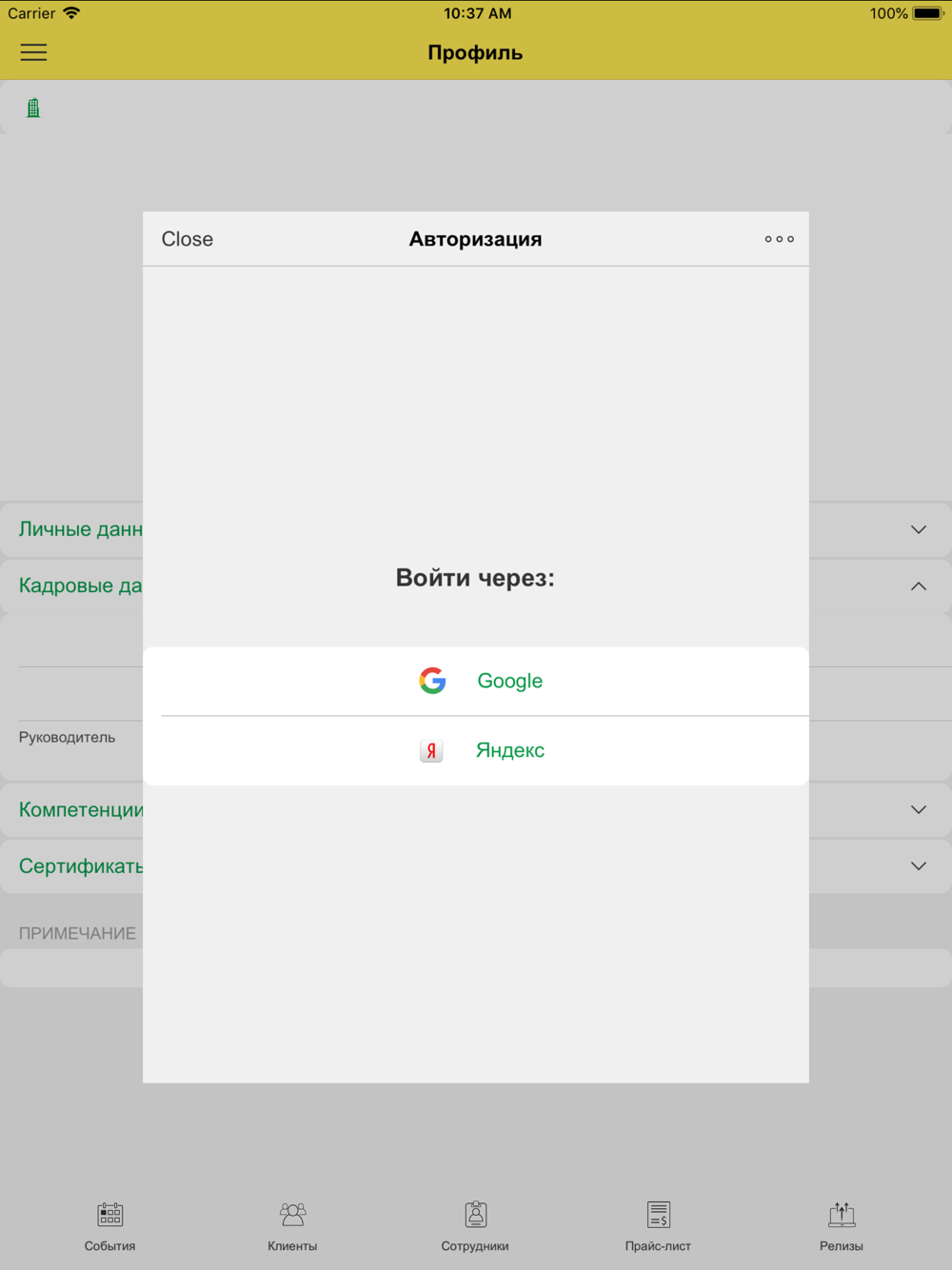Screen dimensions: 952x1270
Task: Switch to the Сотрудники tab label
Action: [475, 1246]
